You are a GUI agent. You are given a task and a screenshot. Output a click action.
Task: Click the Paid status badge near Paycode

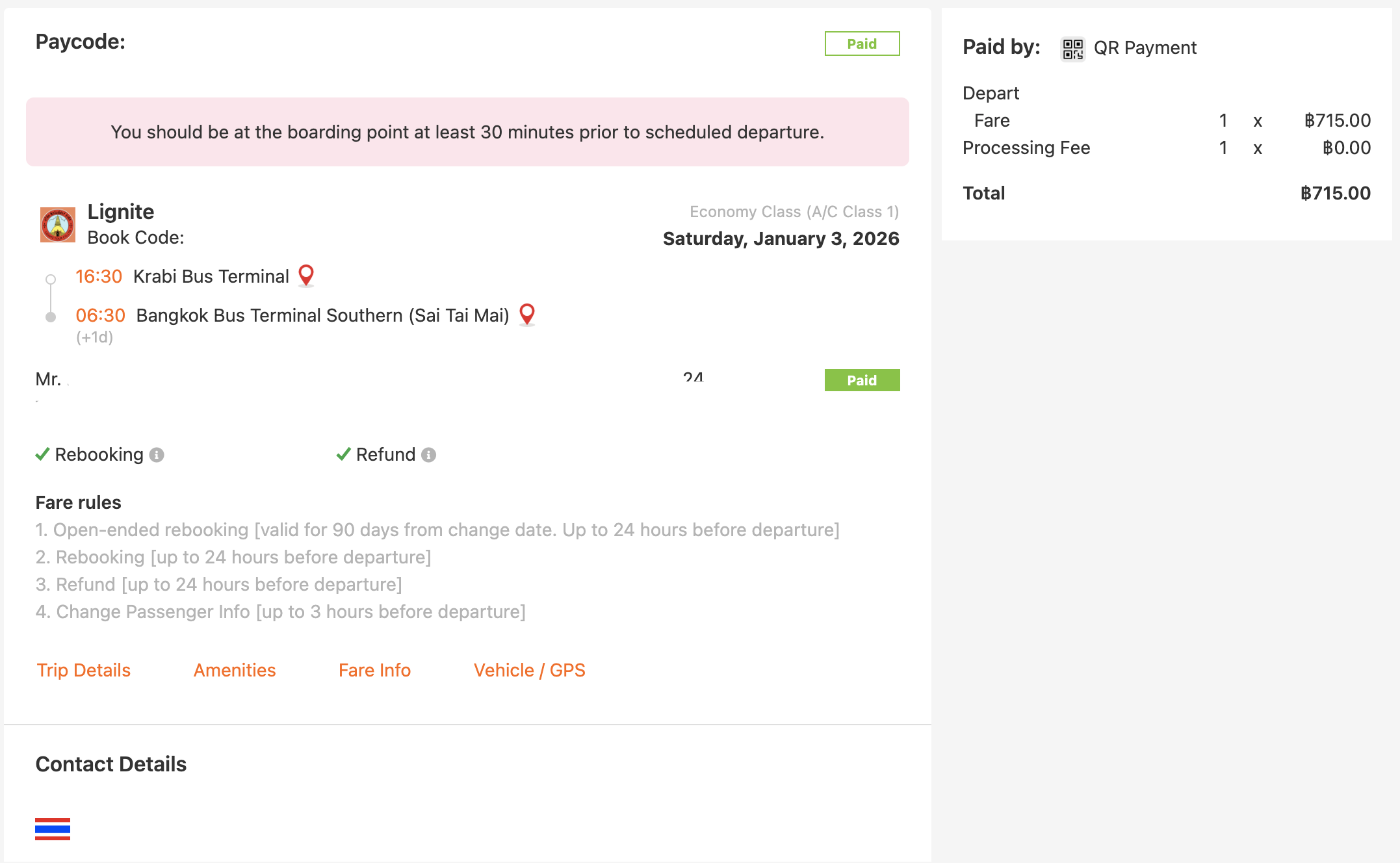point(862,43)
